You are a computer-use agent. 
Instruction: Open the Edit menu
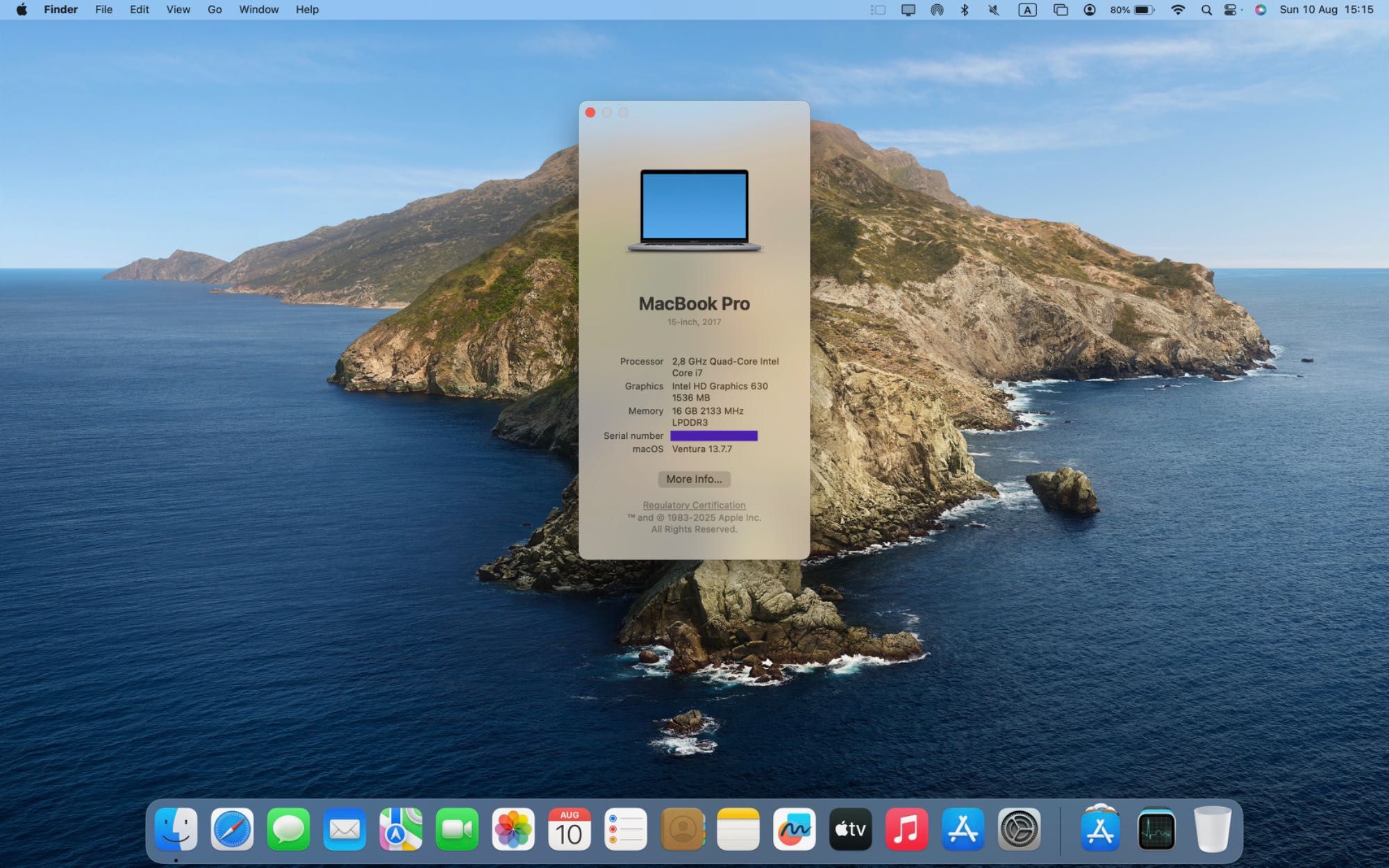tap(139, 10)
